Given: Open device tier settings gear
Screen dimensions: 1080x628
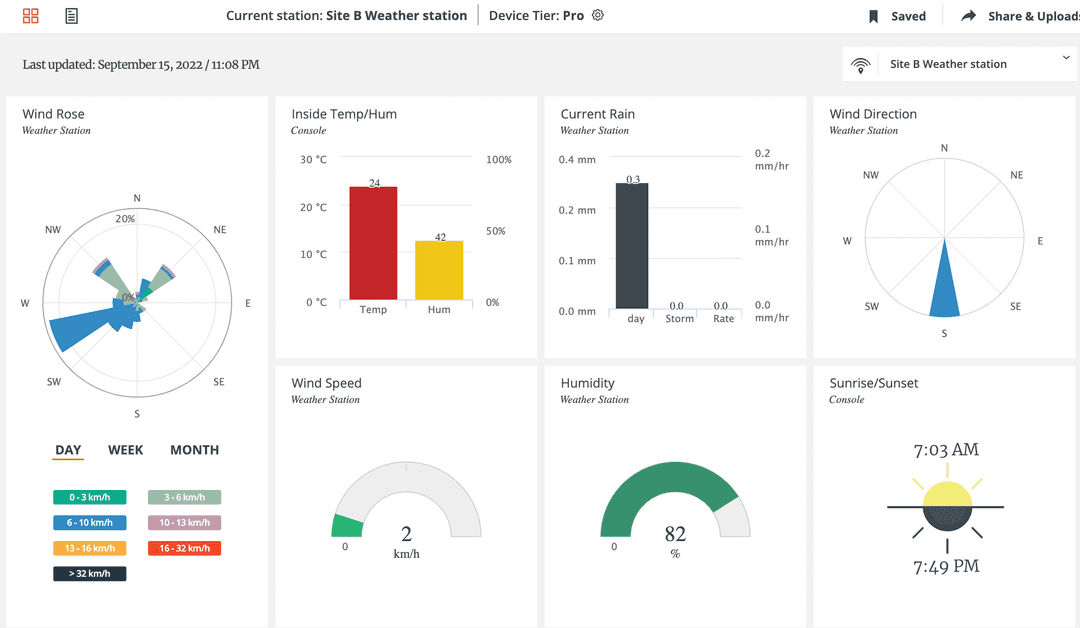Looking at the screenshot, I should coord(598,15).
